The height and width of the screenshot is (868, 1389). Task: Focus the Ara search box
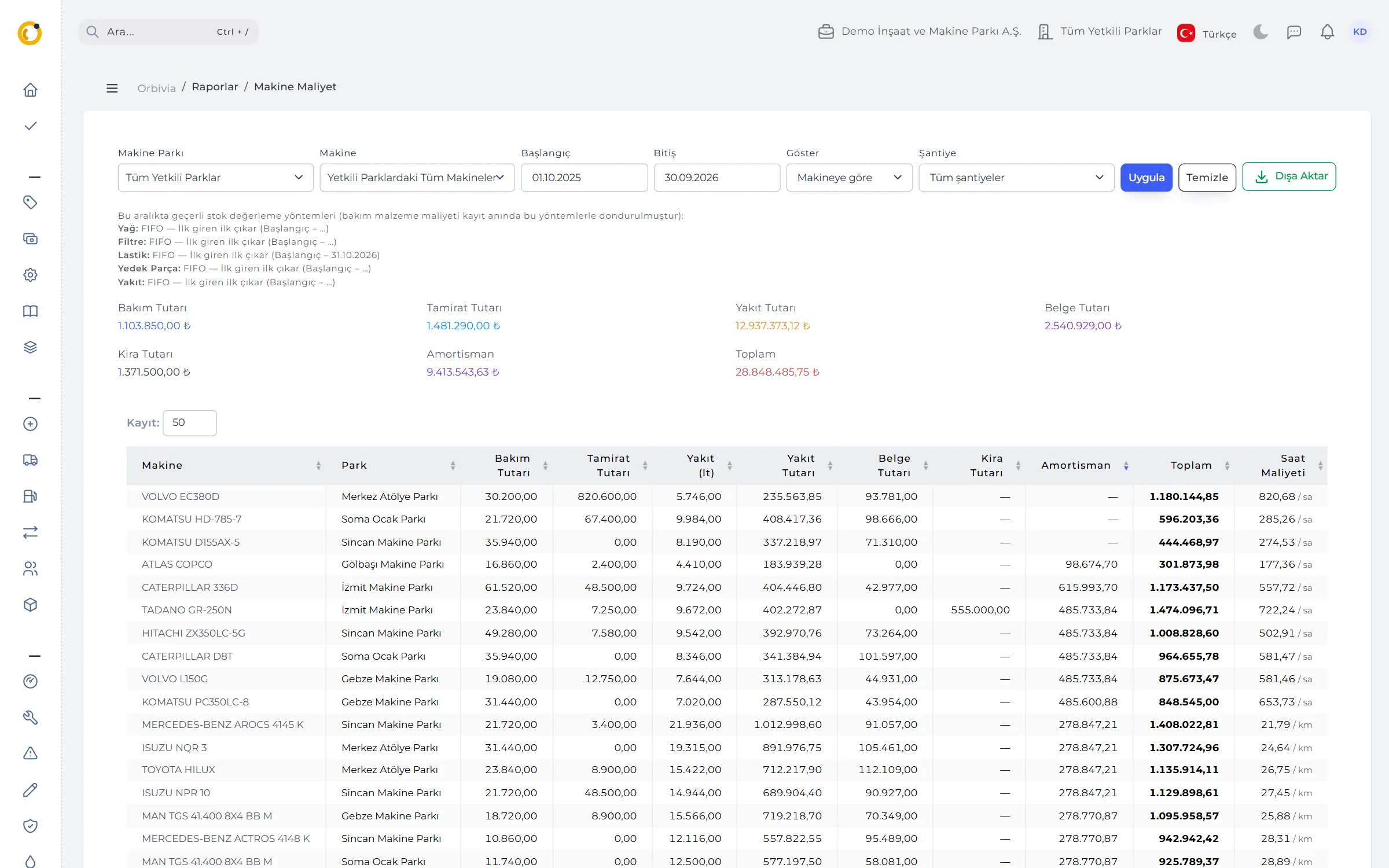click(168, 32)
